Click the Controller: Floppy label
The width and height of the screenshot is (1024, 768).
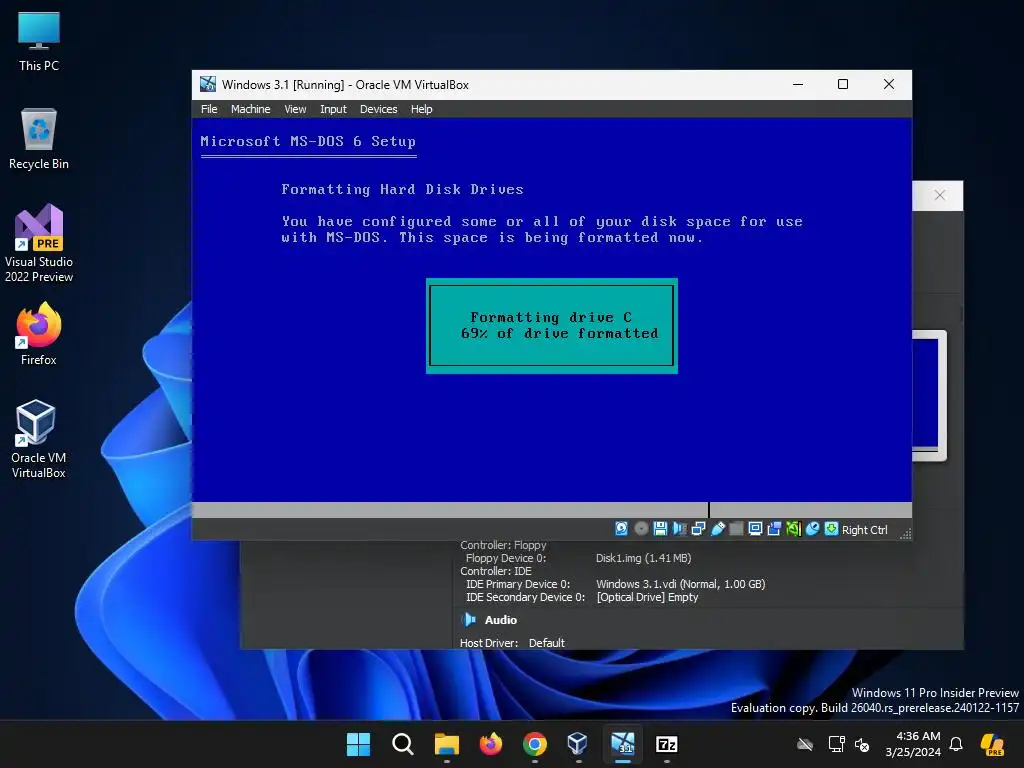pyautogui.click(x=503, y=545)
